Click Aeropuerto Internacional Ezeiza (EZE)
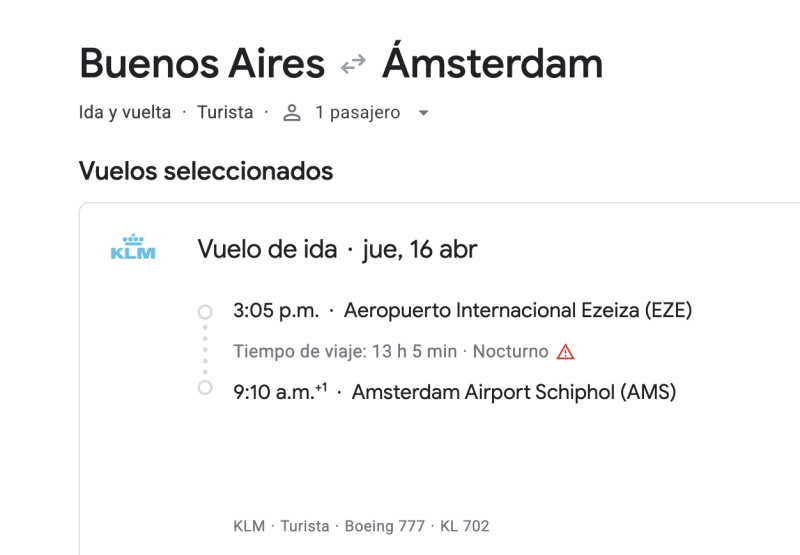This screenshot has height=555, width=800. point(518,311)
